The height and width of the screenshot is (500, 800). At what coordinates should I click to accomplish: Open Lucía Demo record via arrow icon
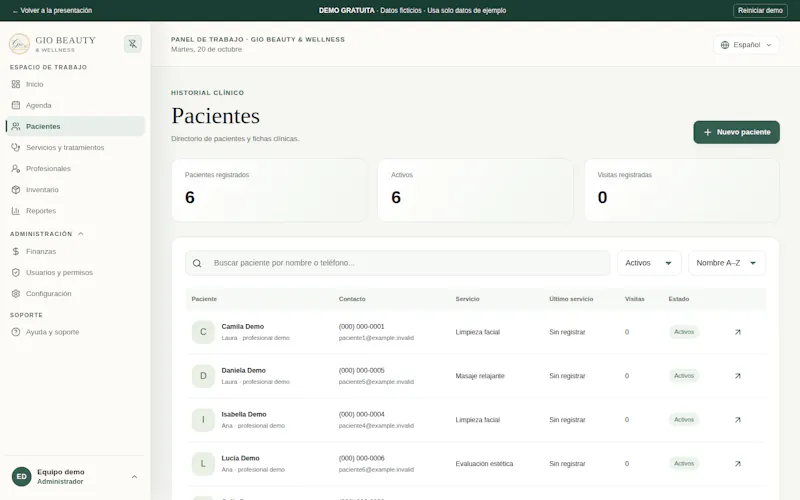pos(737,464)
